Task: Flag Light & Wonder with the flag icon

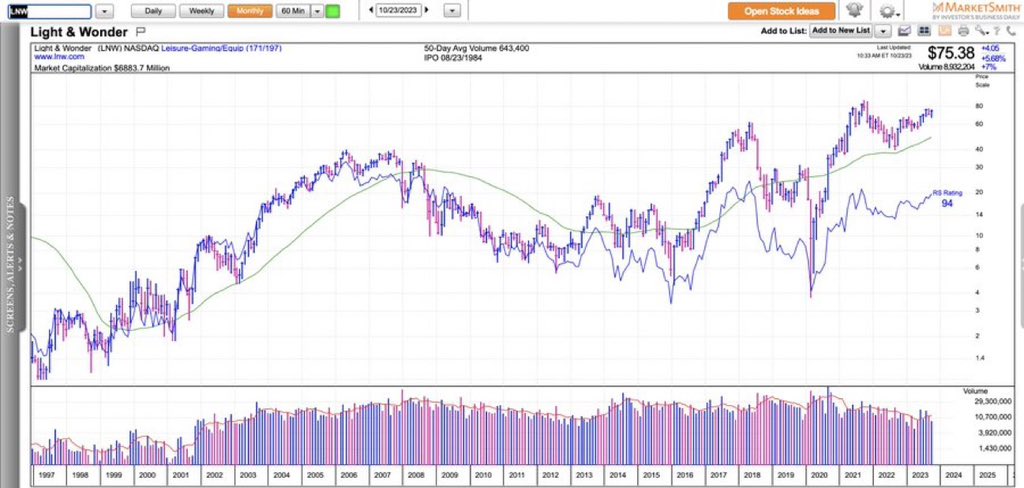Action: 140,31
